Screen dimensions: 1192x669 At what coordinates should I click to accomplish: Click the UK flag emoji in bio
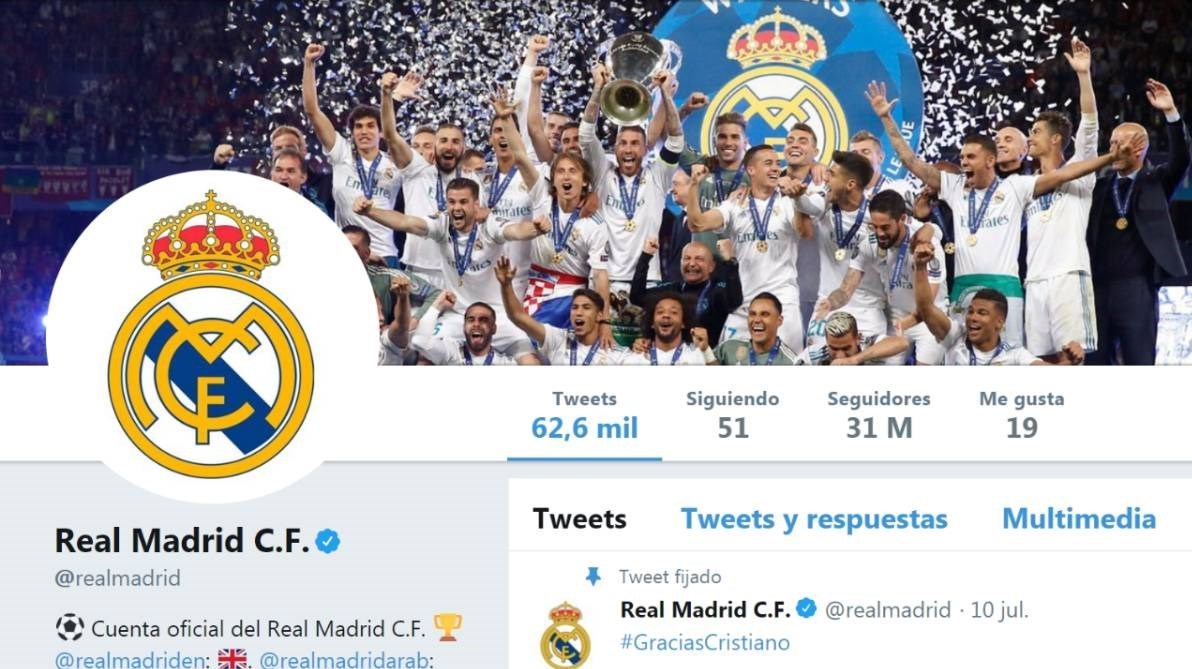(x=233, y=658)
